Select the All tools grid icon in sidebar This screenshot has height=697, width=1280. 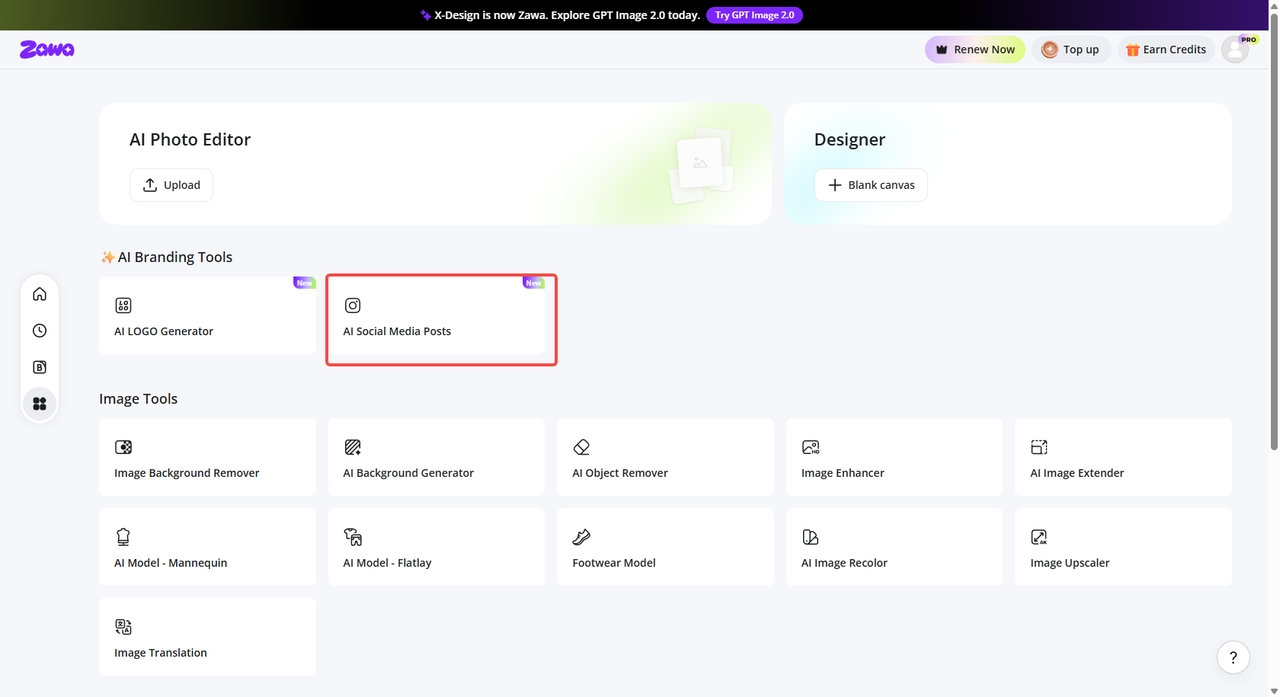tap(40, 404)
